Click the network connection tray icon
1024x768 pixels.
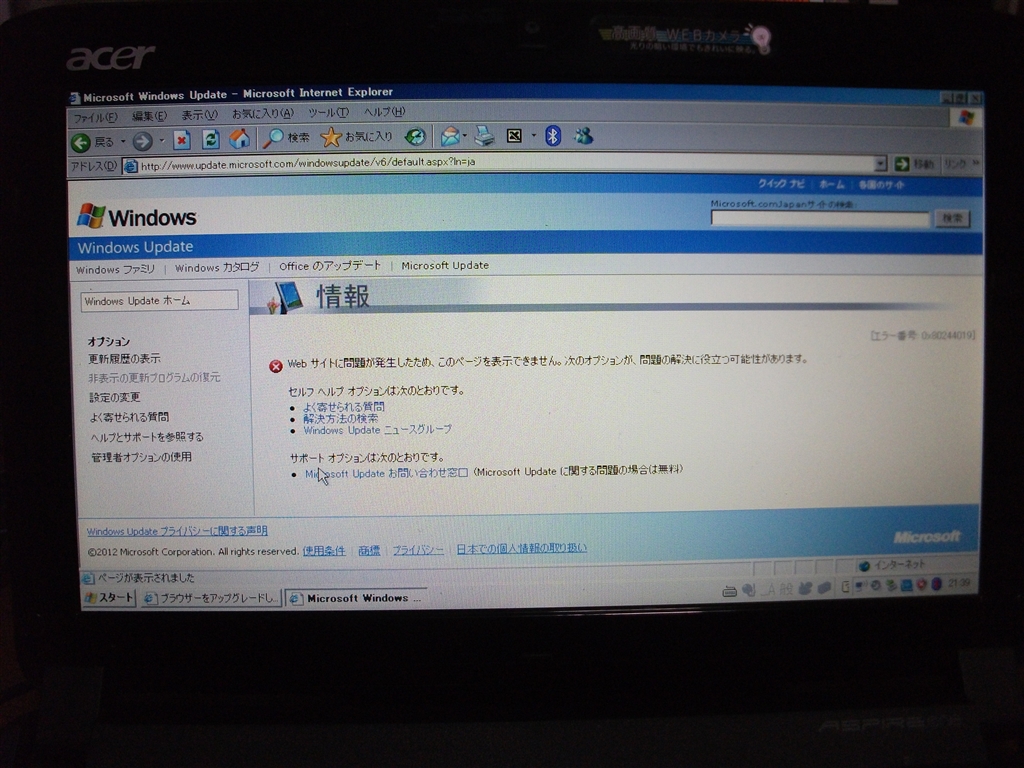[x=861, y=586]
